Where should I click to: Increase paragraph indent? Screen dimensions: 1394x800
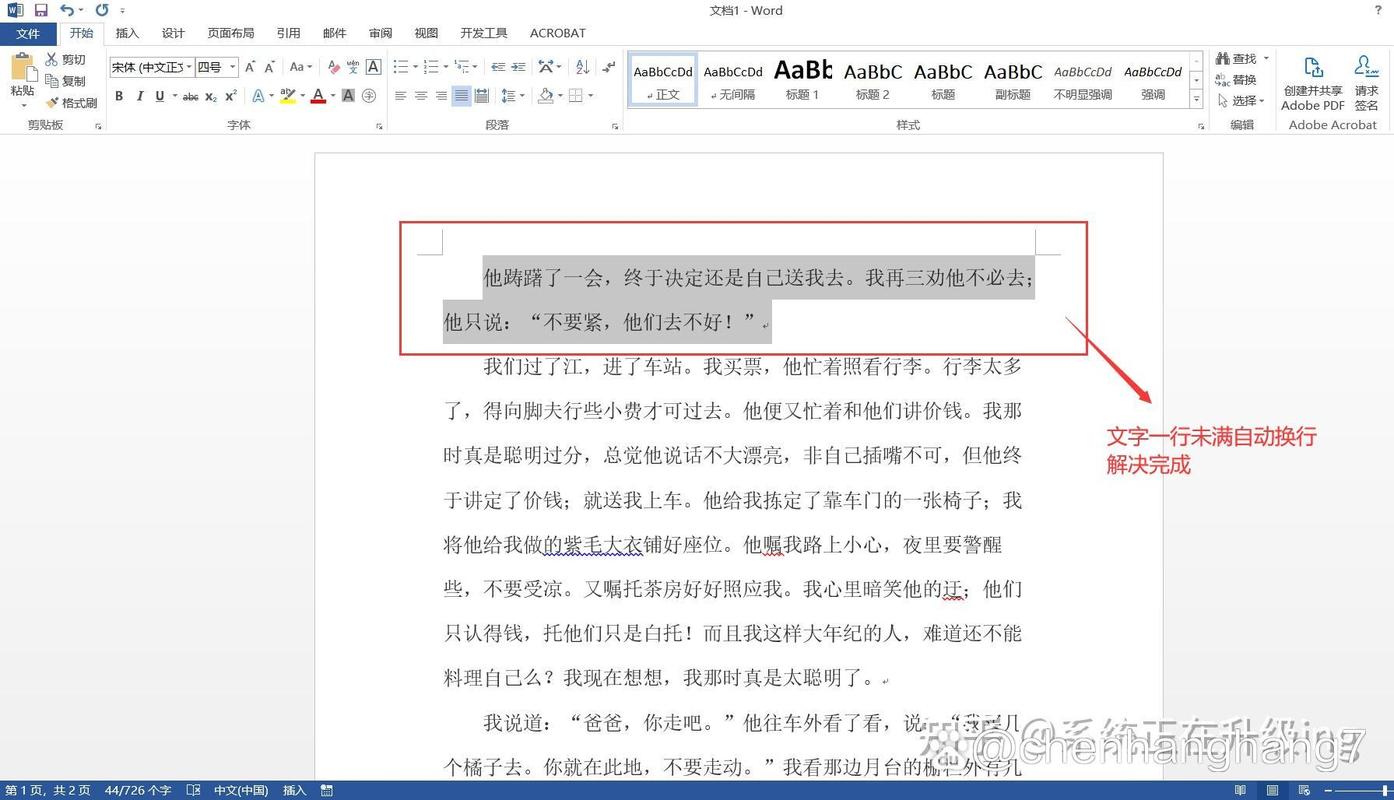pyautogui.click(x=518, y=67)
